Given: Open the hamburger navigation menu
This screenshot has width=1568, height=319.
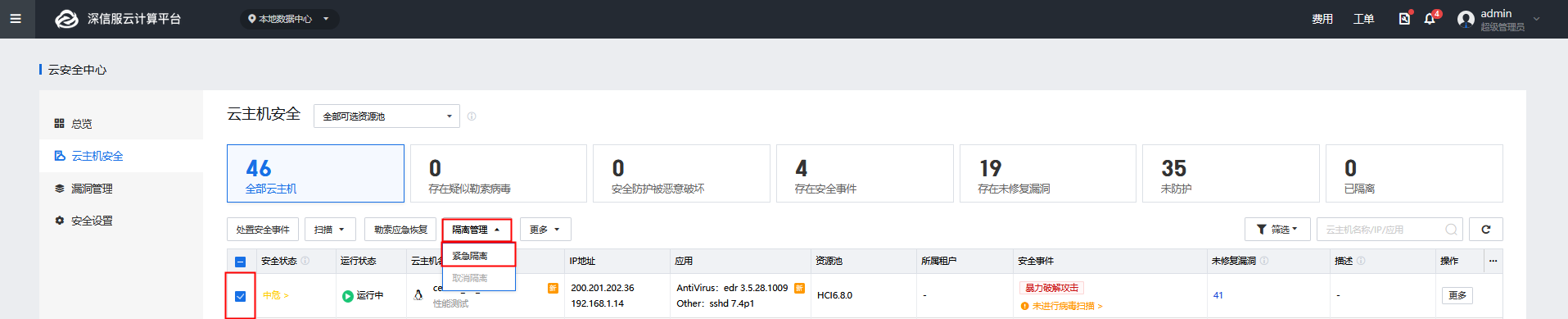Looking at the screenshot, I should pos(16,19).
